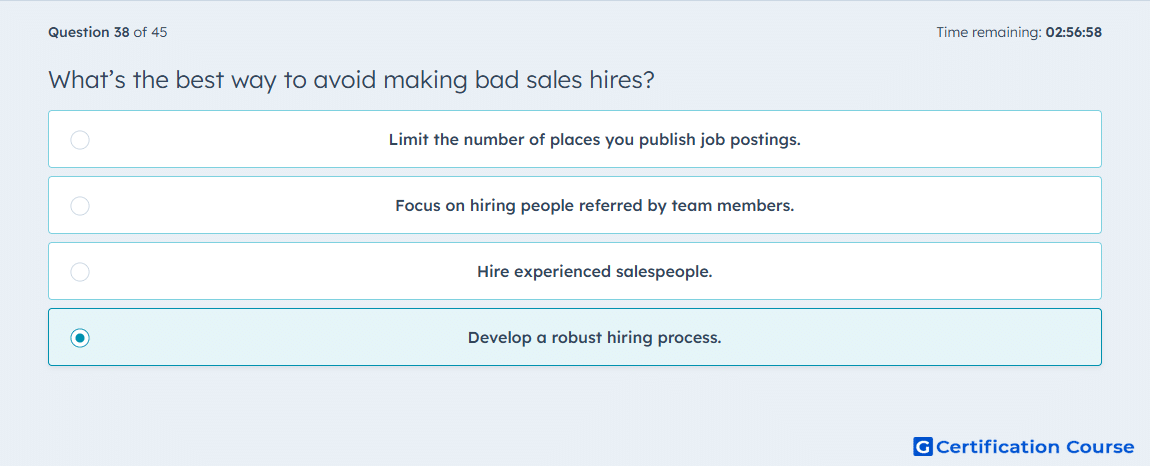Image resolution: width=1150 pixels, height=466 pixels.
Task: Choose the 'Hire experienced salespeople.' answer text
Action: (x=595, y=272)
